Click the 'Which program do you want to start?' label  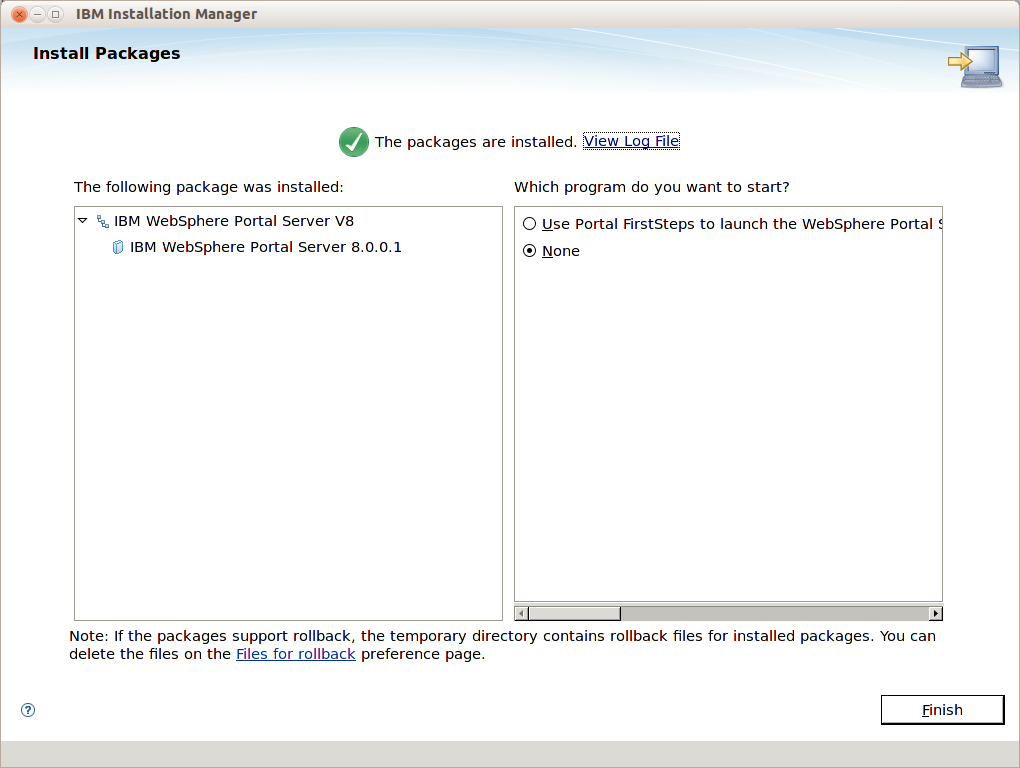point(652,187)
